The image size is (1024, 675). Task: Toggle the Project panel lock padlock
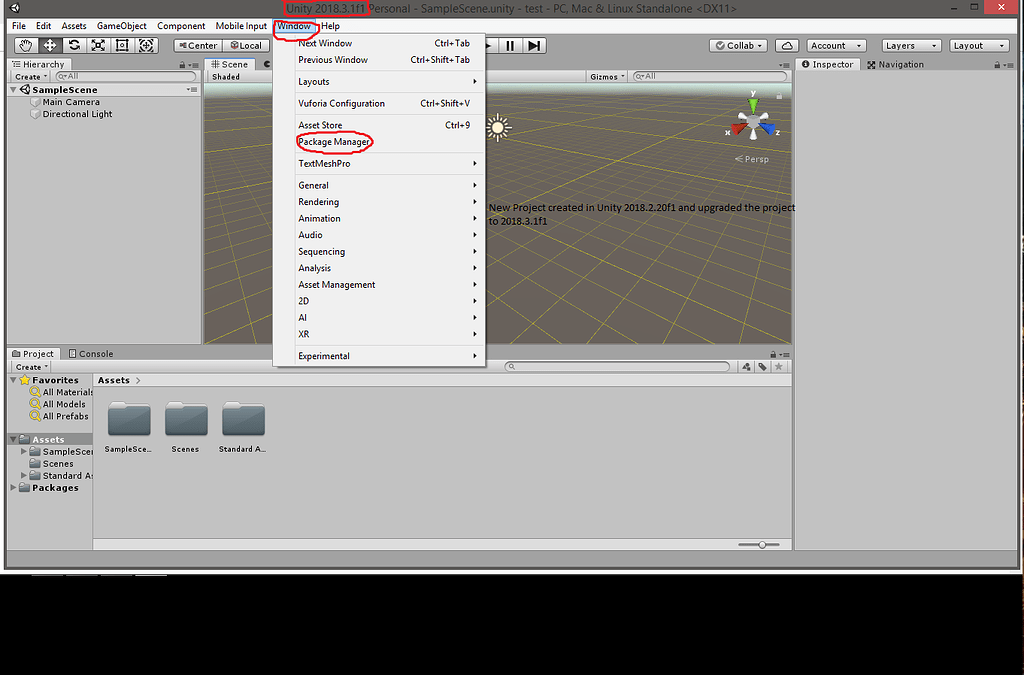772,353
